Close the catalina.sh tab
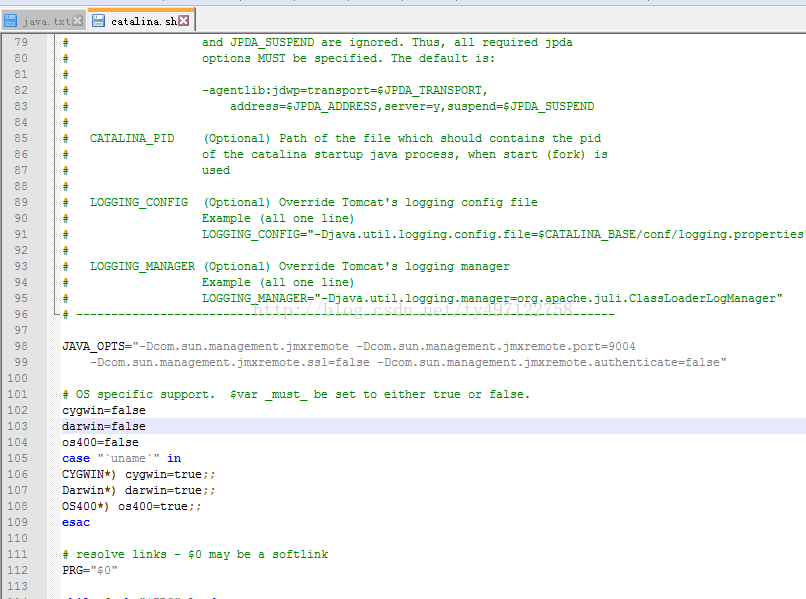Screen dimensions: 806x599 click(x=184, y=21)
